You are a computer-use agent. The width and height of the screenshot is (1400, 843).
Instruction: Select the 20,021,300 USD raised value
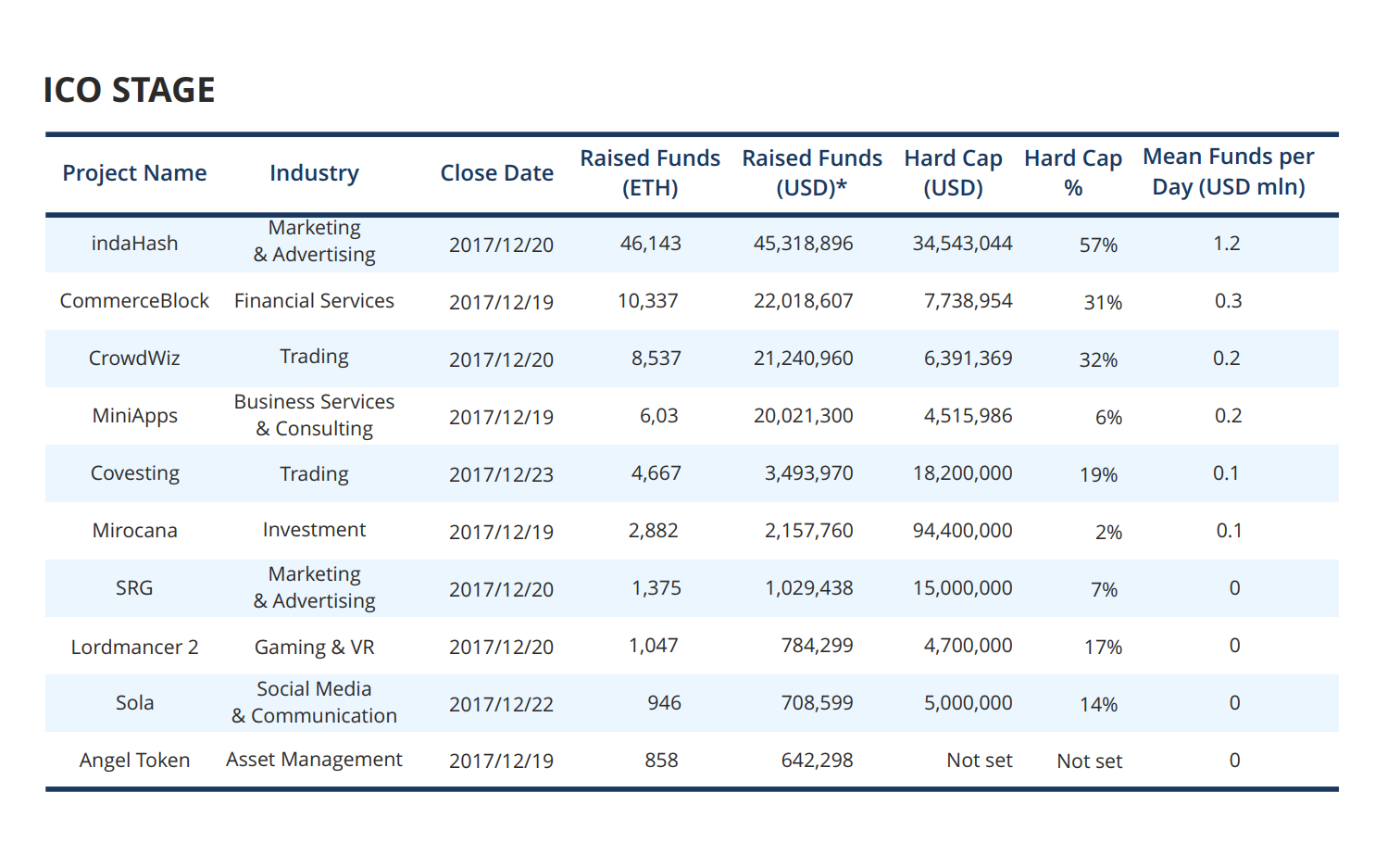[804, 416]
